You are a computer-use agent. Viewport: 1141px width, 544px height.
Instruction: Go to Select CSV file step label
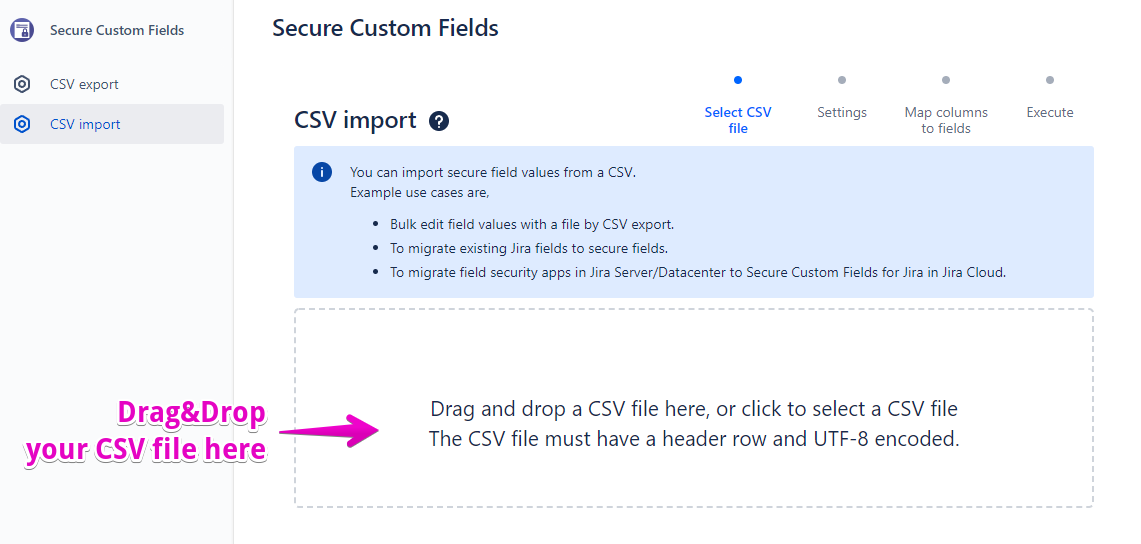coord(738,120)
